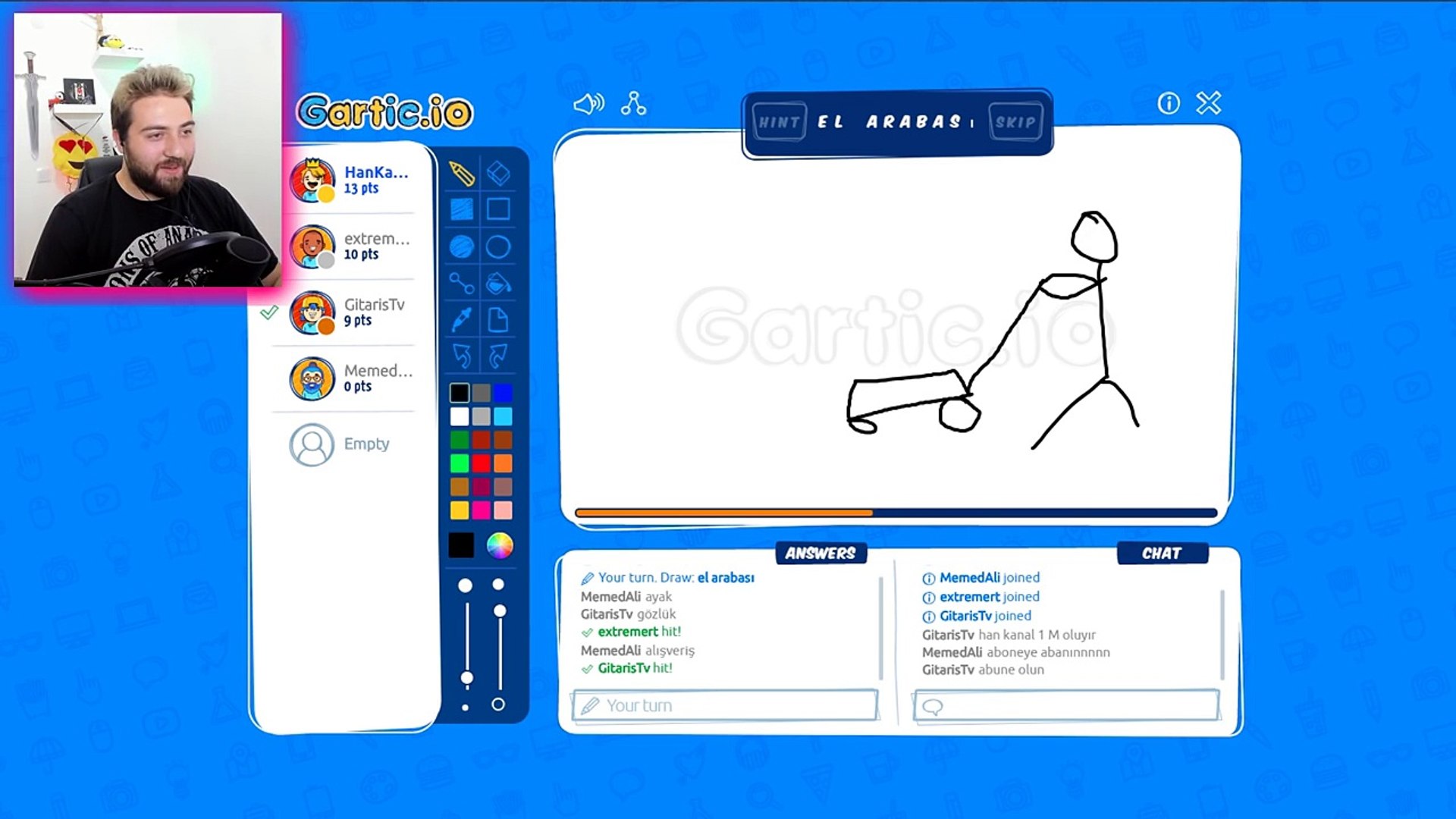1456x819 pixels.
Task: Open the CHAT tab
Action: [x=1162, y=554]
